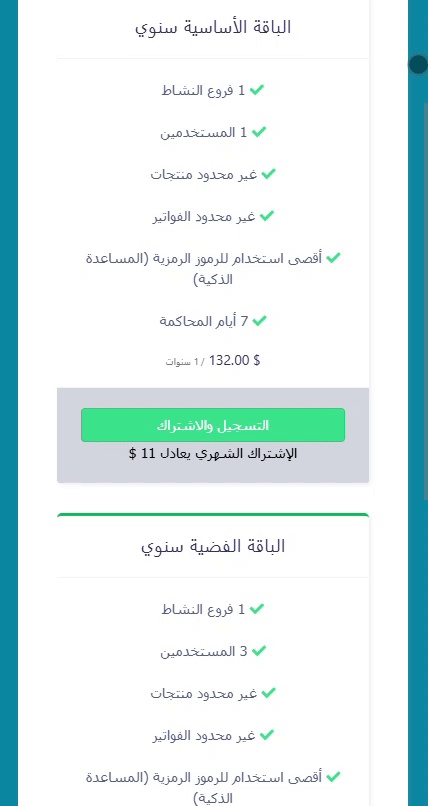The width and height of the screenshot is (428, 806).
Task: Click the / 1 سنوات billing period label
Action: tap(185, 362)
